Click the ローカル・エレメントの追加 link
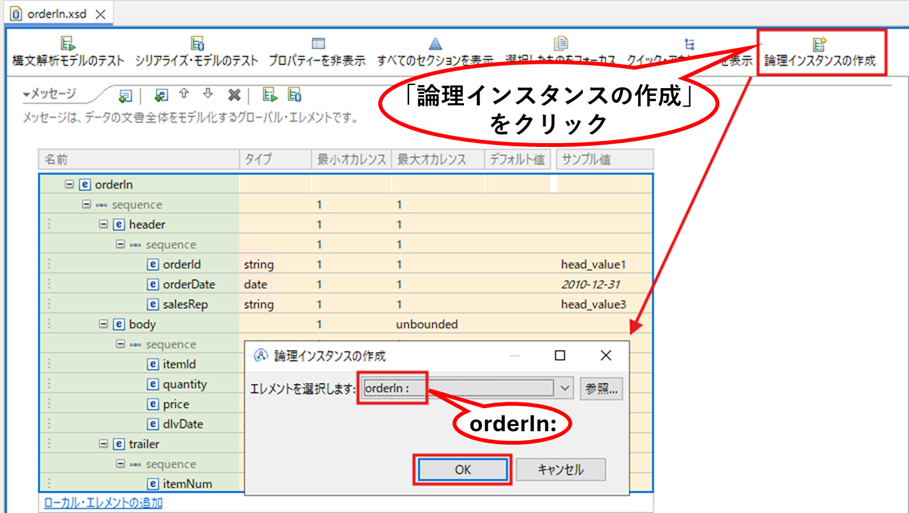 point(103,503)
